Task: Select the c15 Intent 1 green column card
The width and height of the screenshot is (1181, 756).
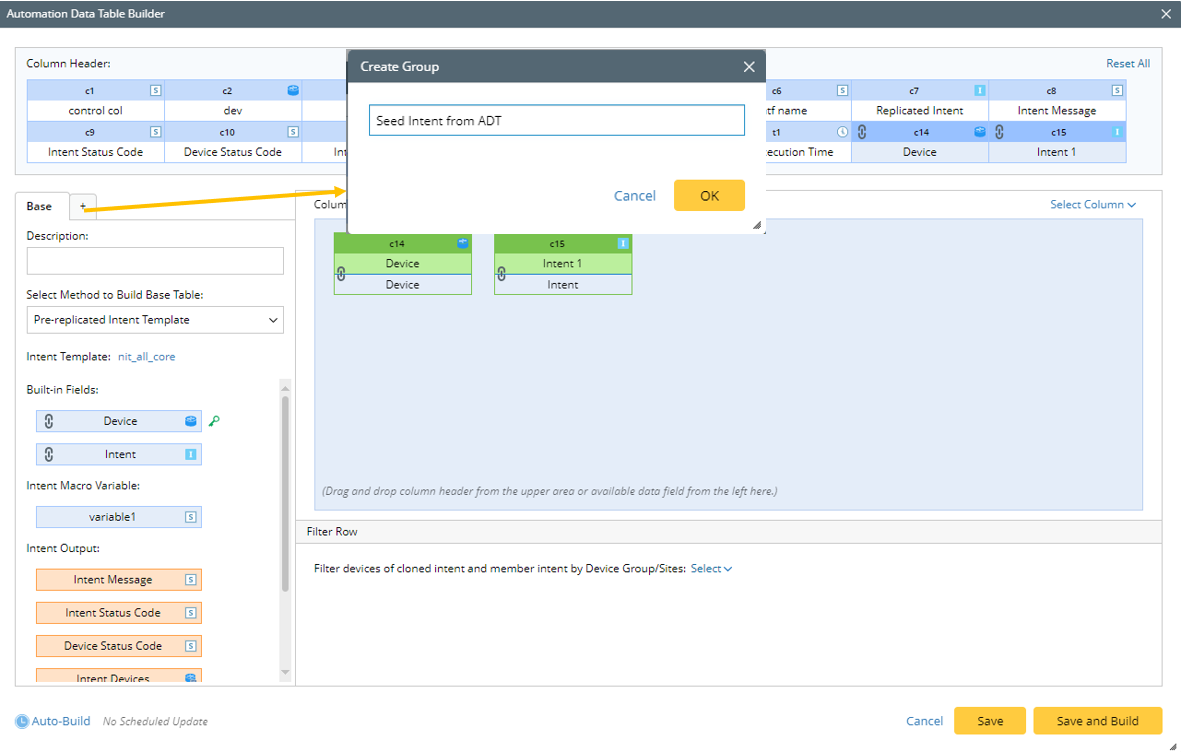Action: pyautogui.click(x=563, y=264)
